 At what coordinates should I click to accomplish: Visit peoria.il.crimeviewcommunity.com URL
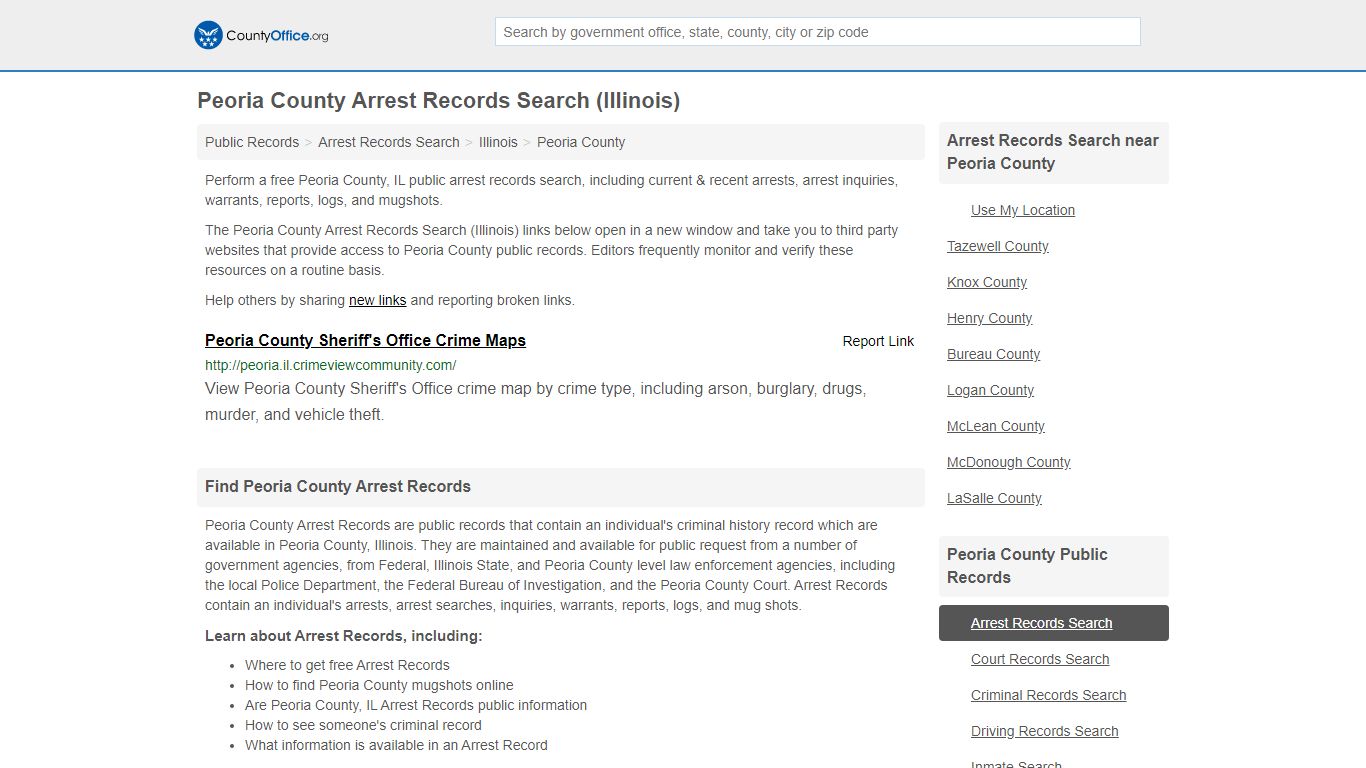[x=330, y=365]
